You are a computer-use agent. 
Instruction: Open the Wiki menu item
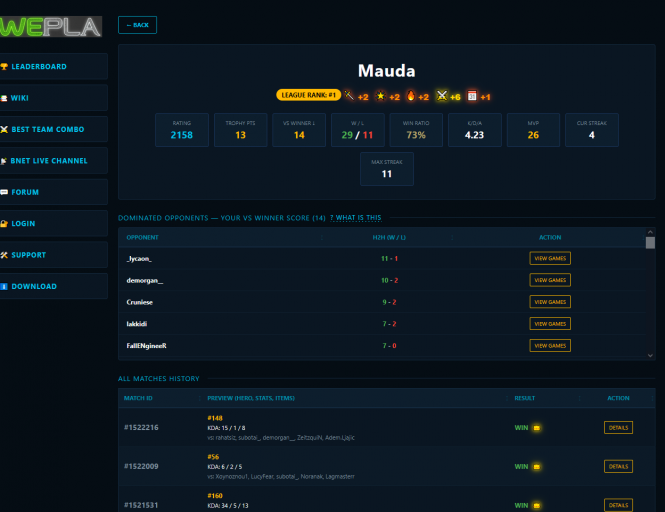tap(53, 98)
